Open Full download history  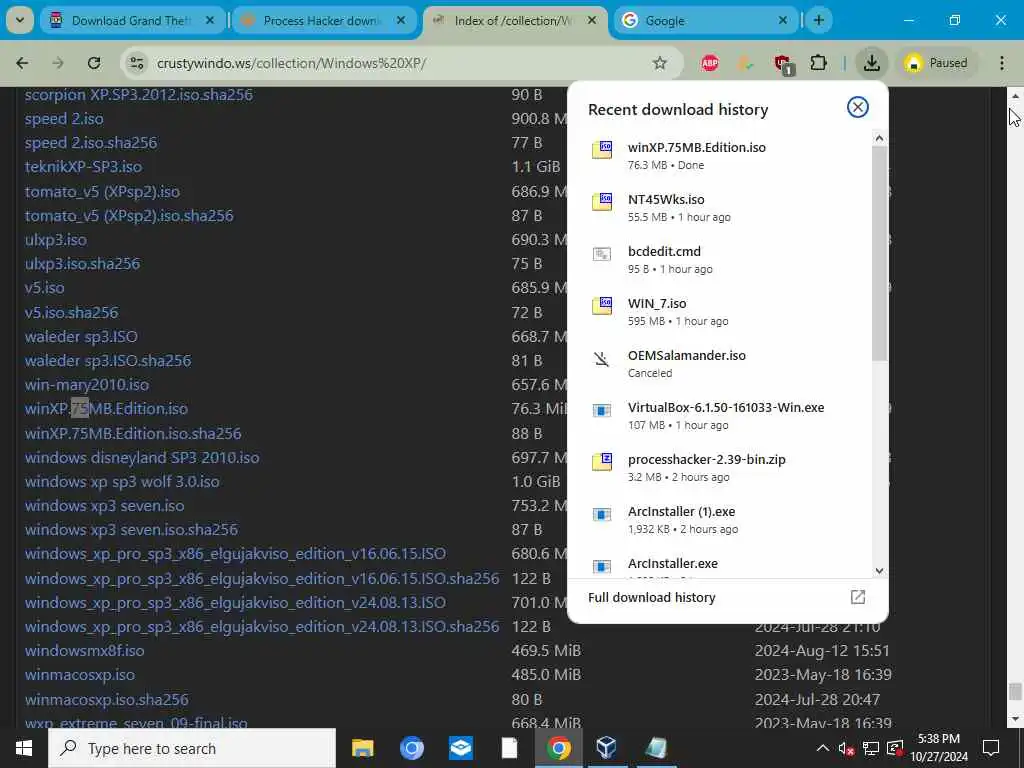coord(728,598)
